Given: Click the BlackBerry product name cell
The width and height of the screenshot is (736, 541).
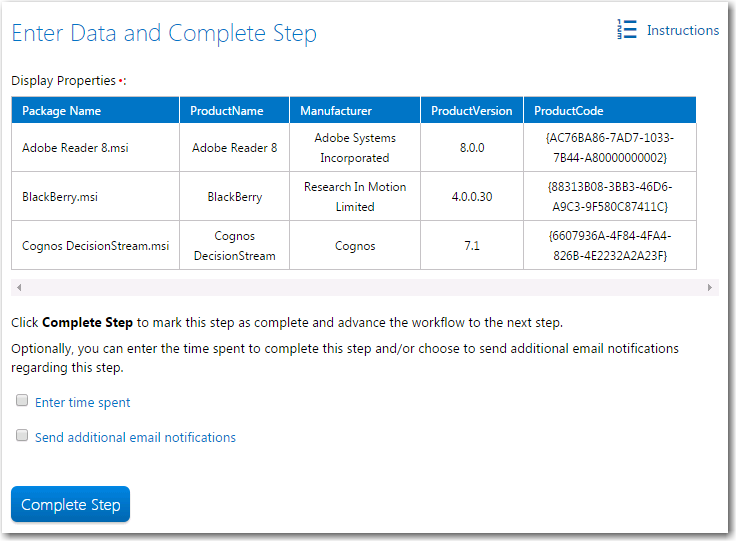Looking at the screenshot, I should pos(234,197).
